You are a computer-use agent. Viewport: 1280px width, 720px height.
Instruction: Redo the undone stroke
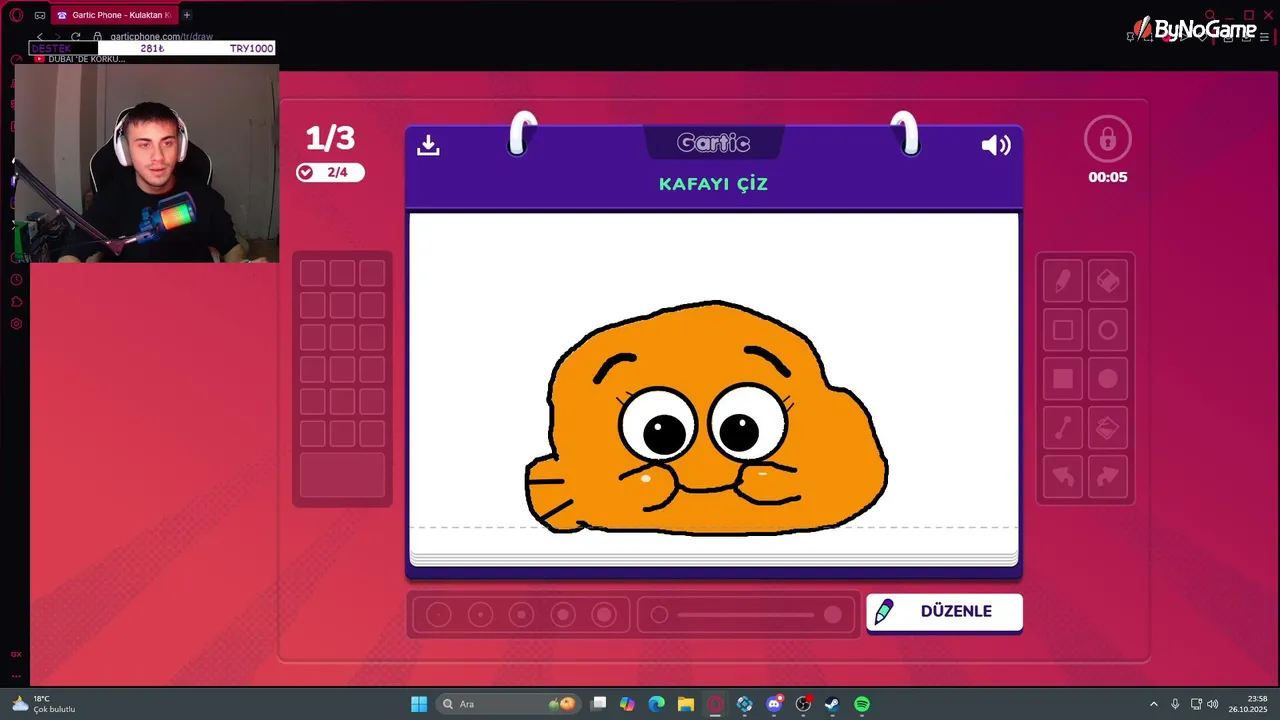1108,477
